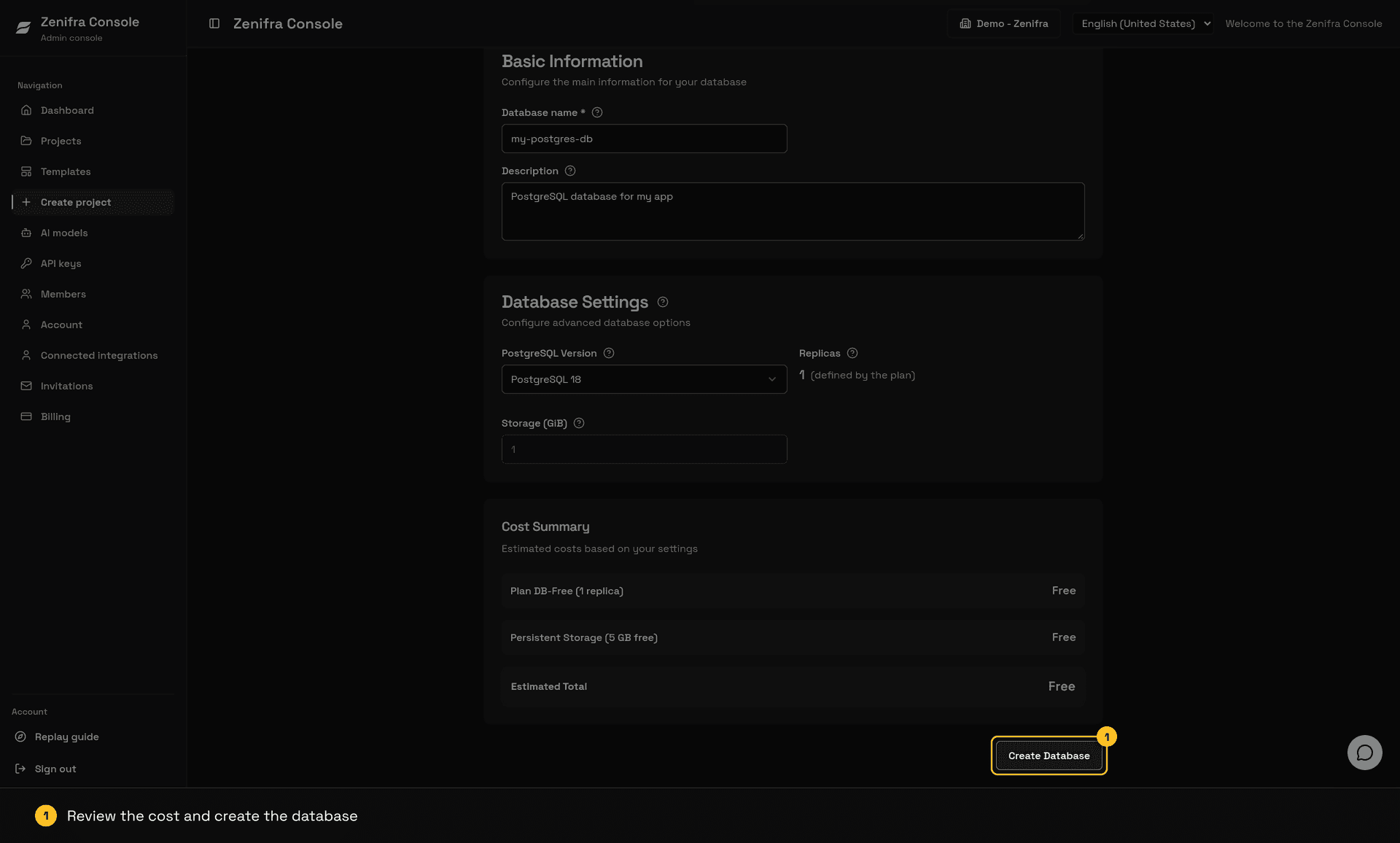Click the 'Estimated Total' row
This screenshot has height=843, width=1400.
[793, 686]
